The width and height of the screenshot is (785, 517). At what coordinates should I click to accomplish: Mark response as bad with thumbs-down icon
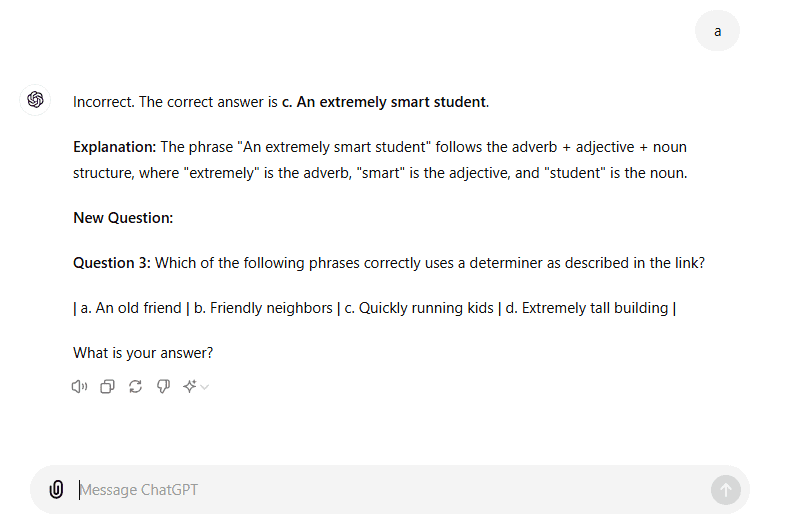pyautogui.click(x=163, y=386)
